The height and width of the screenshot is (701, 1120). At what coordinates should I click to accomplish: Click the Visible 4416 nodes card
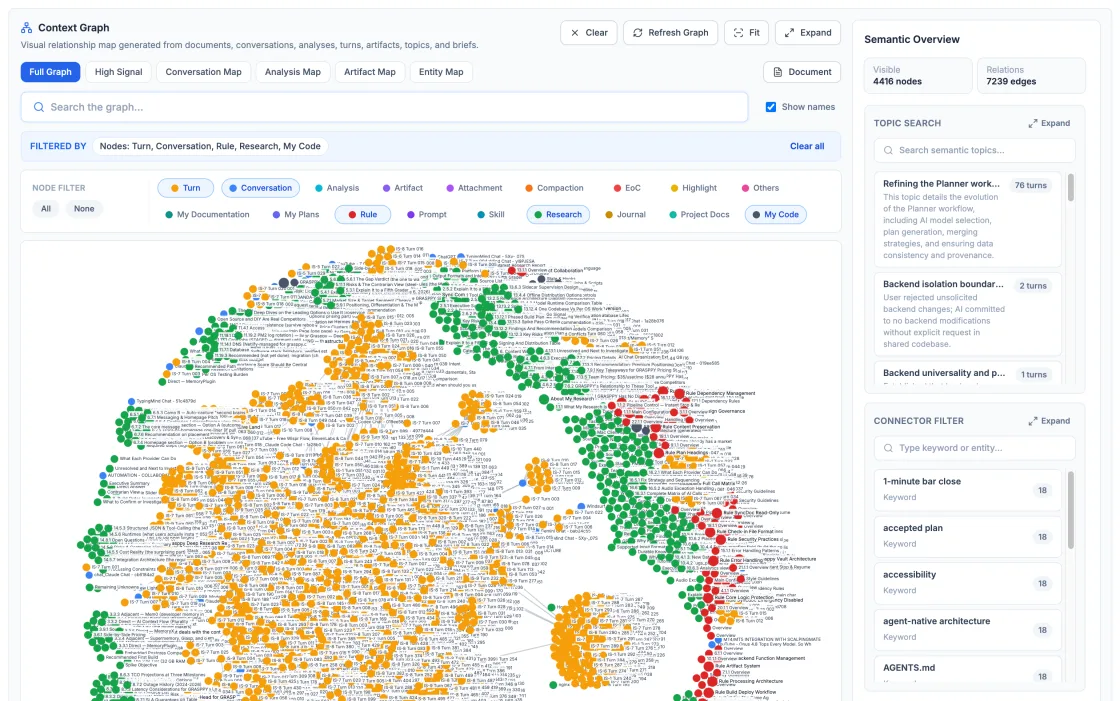coord(918,76)
